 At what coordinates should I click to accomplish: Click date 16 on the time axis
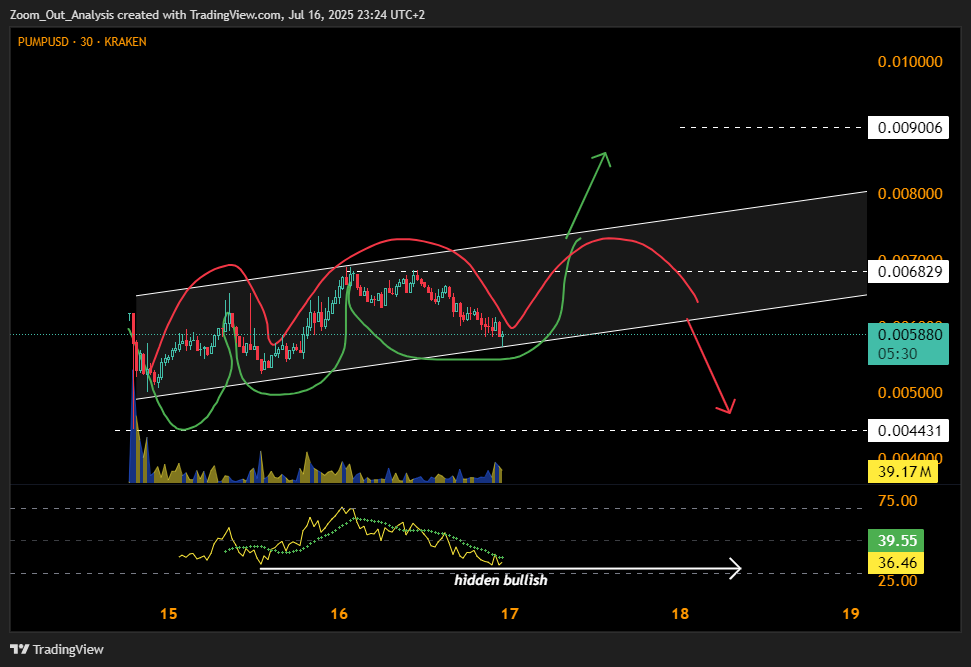point(339,613)
